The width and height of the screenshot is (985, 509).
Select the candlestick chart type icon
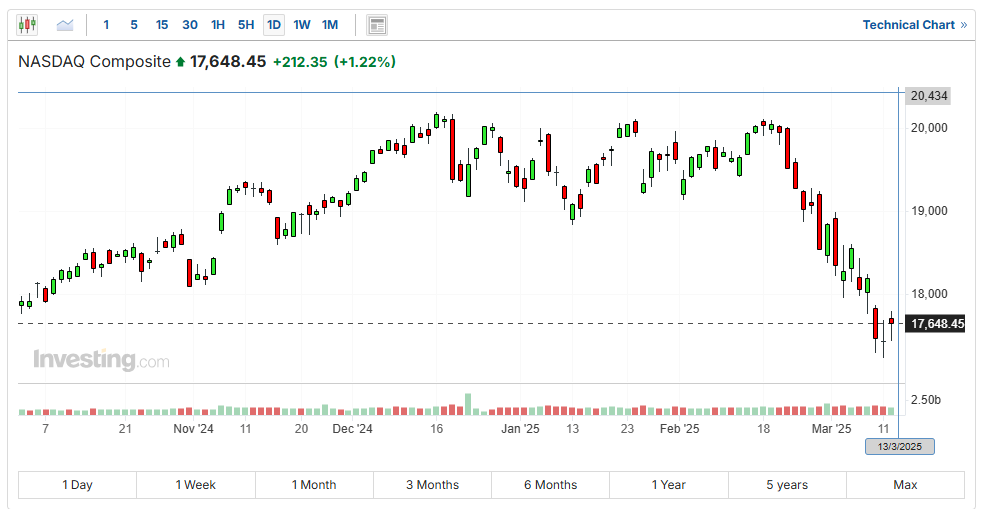(27, 24)
